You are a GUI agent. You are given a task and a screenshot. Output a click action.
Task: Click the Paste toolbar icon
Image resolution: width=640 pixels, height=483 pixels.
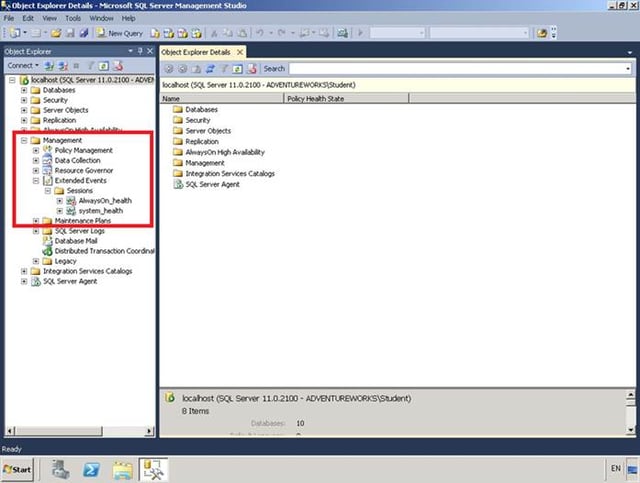pyautogui.click(x=242, y=33)
